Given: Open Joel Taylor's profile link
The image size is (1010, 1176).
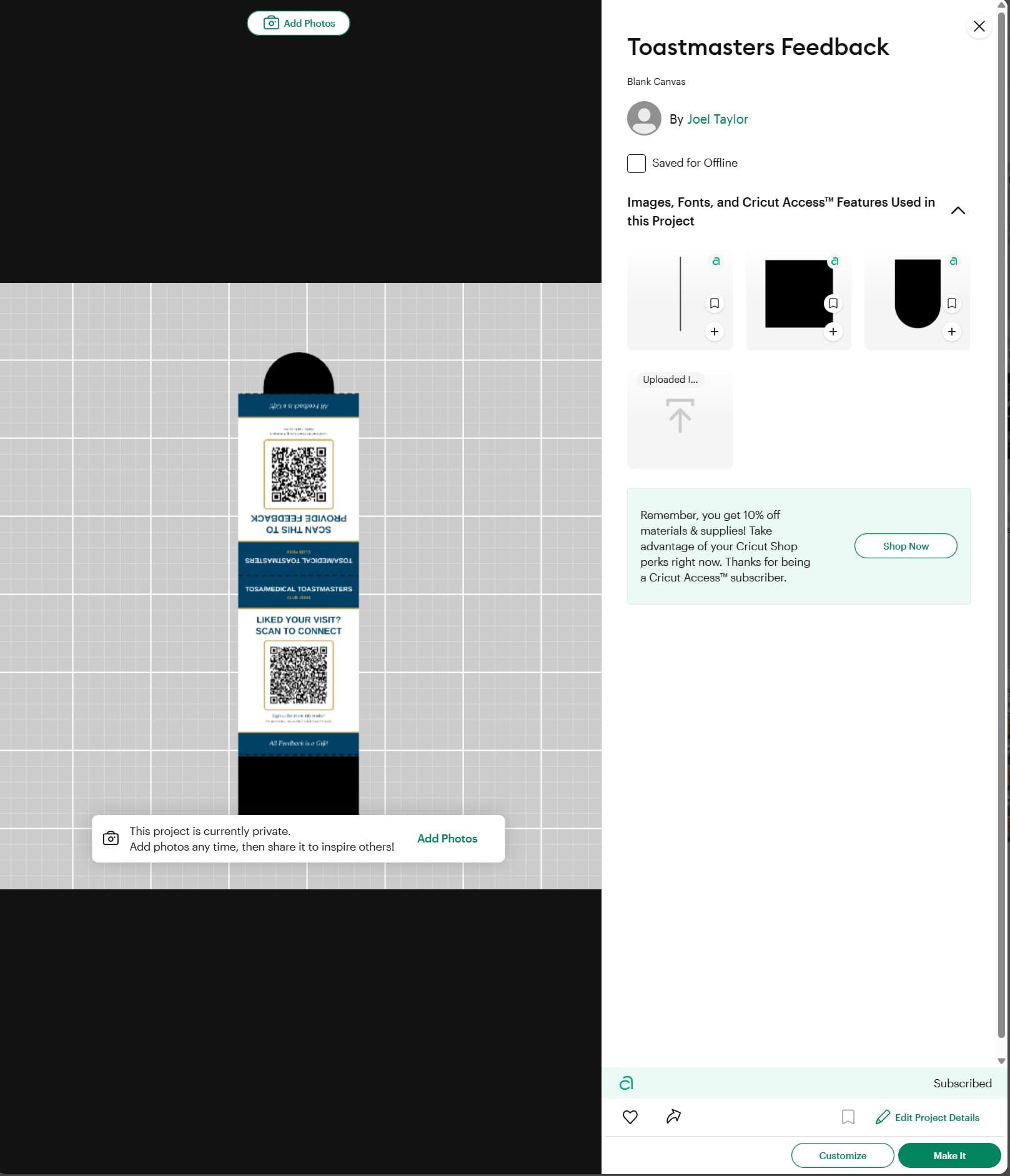Looking at the screenshot, I should click(x=717, y=119).
